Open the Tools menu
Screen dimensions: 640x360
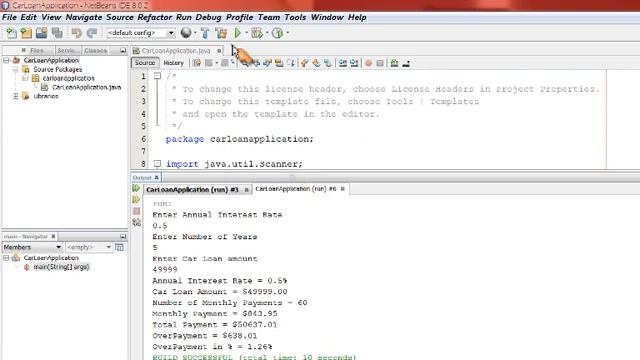(x=295, y=17)
